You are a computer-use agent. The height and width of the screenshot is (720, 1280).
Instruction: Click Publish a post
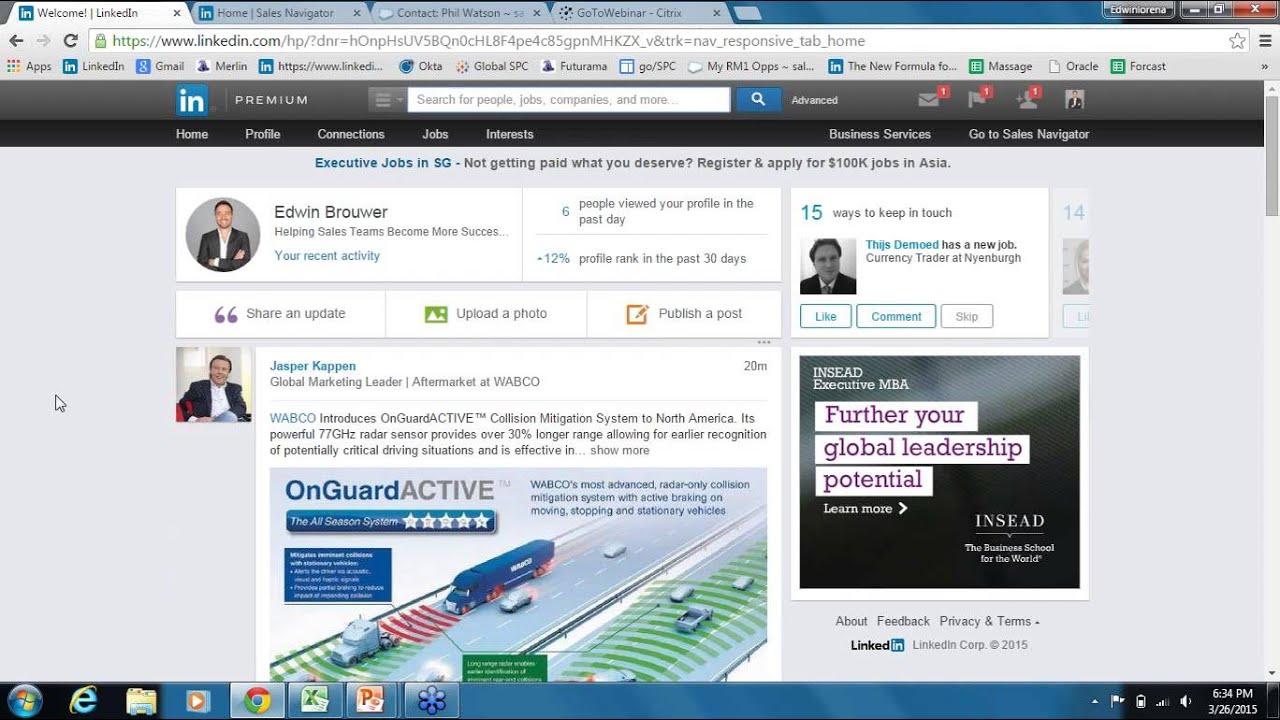[684, 314]
